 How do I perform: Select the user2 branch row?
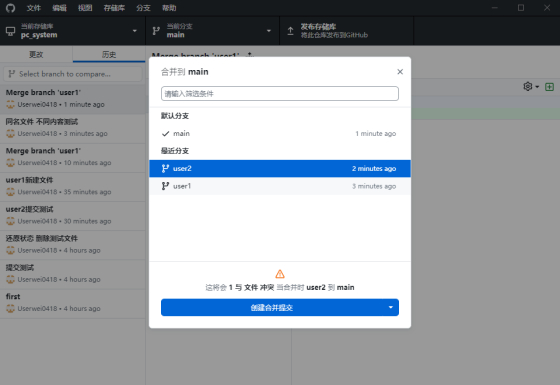280,169
